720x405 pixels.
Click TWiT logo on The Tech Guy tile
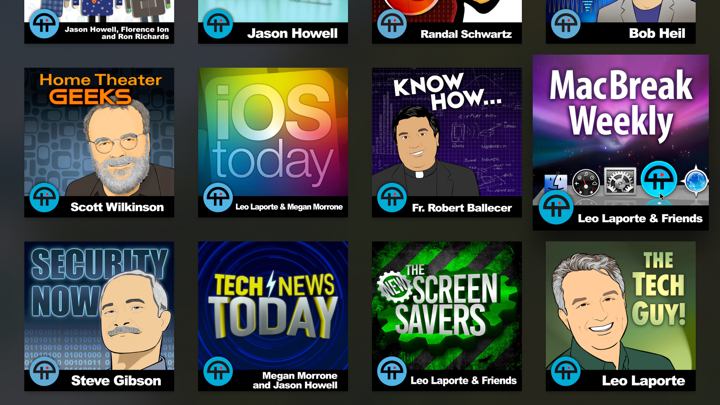(566, 371)
